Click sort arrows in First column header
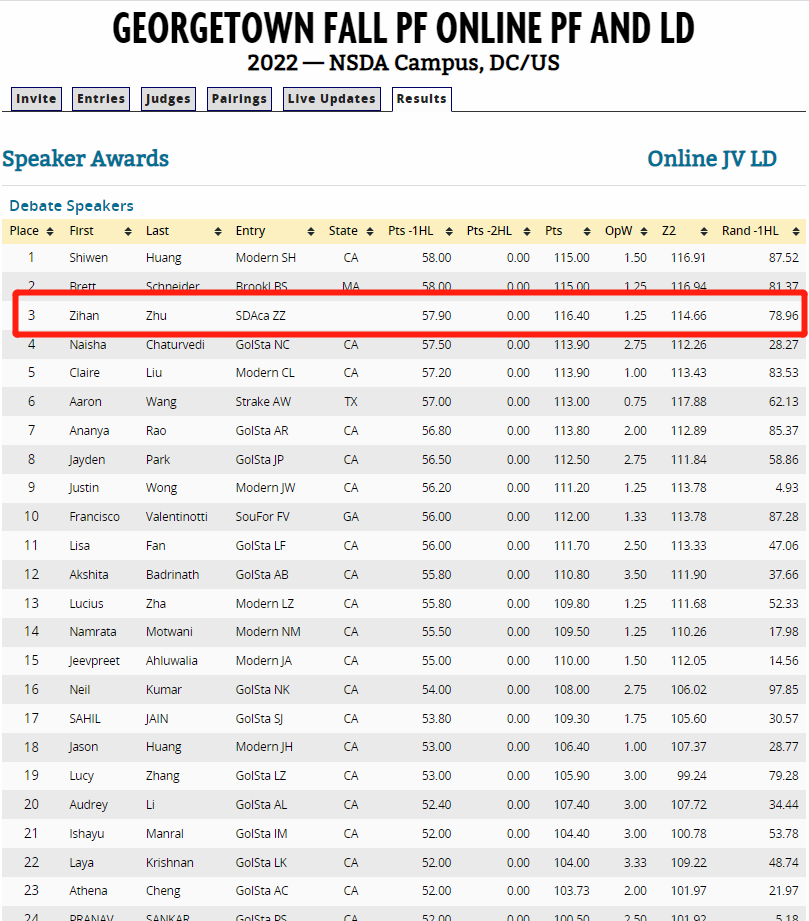809x921 pixels. (x=127, y=231)
